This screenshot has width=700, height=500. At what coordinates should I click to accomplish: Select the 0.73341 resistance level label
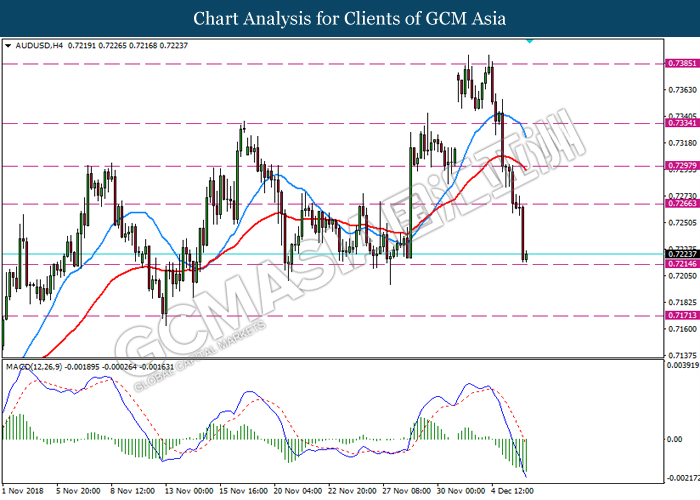(682, 123)
